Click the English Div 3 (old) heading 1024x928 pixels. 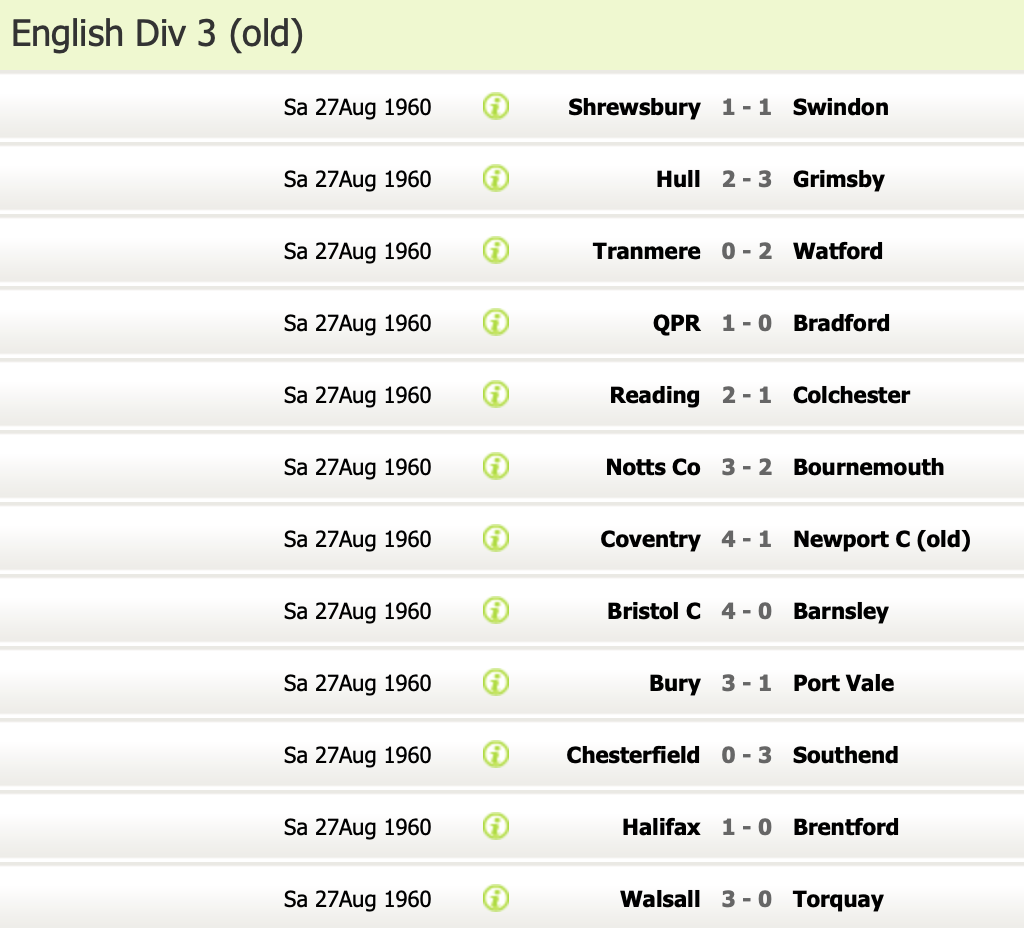[x=157, y=35]
